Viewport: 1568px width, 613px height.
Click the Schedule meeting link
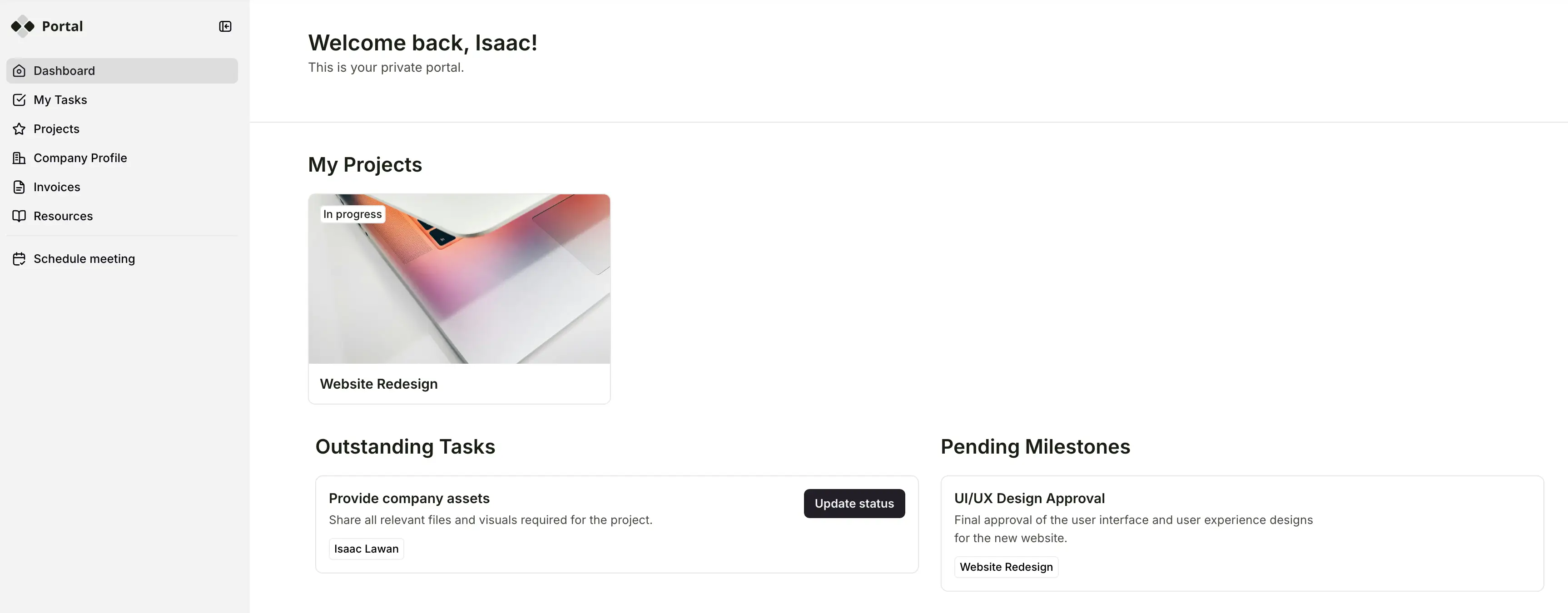tap(84, 258)
